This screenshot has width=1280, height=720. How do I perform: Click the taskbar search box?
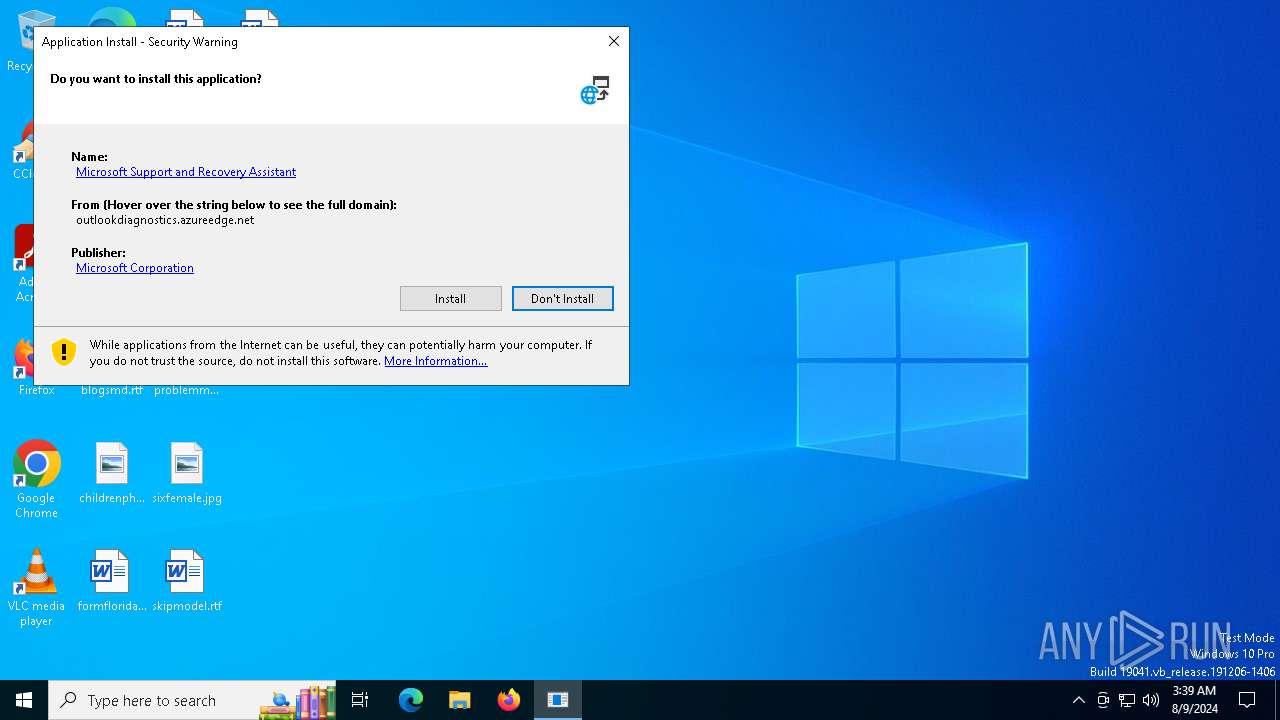192,700
